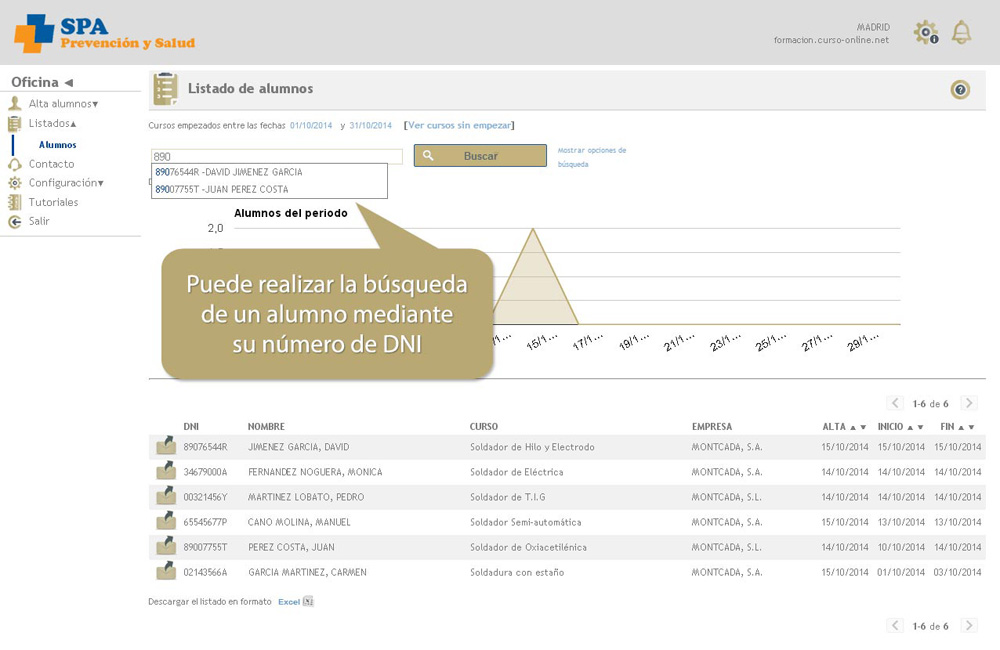Click Mostrar opciones de búsqueda link
The width and height of the screenshot is (1000, 650).
pos(592,157)
